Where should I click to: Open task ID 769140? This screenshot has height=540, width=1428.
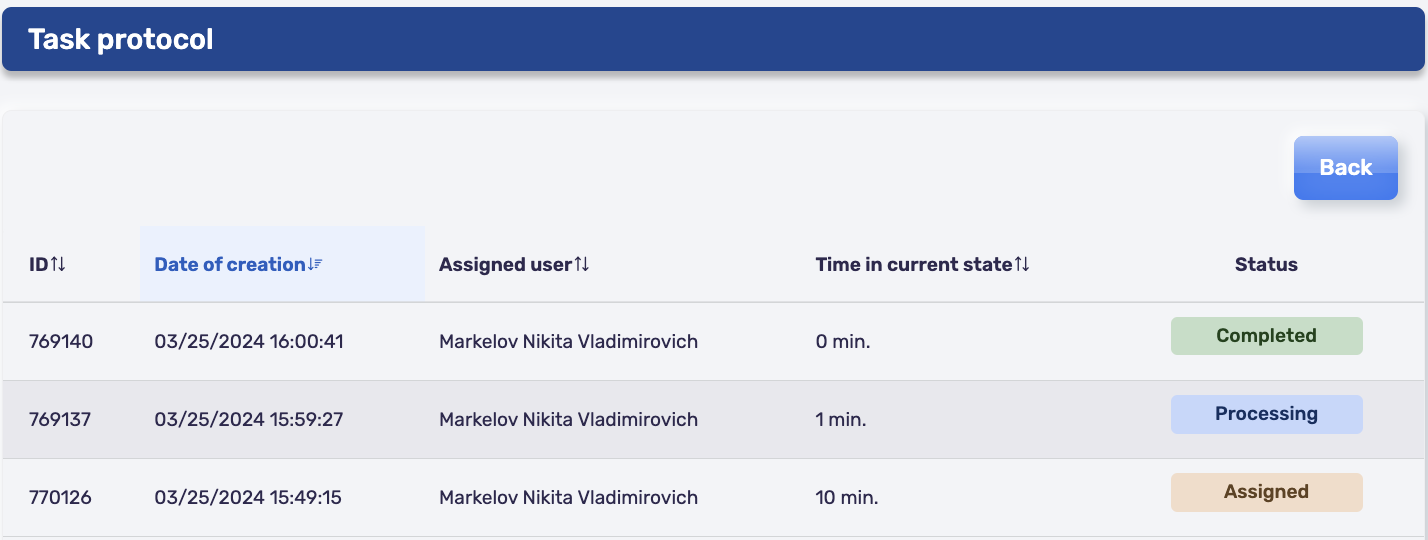(x=61, y=342)
